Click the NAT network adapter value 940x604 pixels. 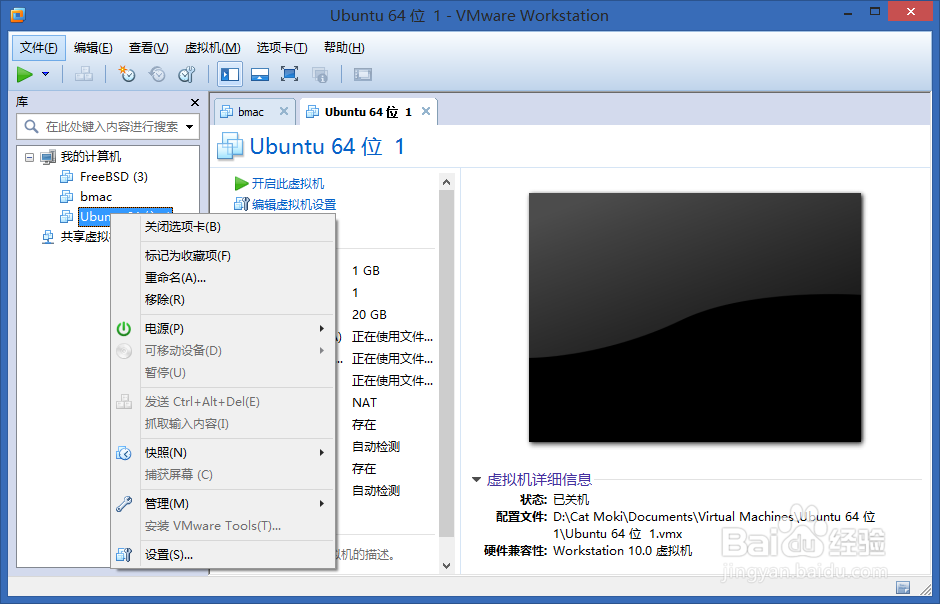tap(364, 403)
